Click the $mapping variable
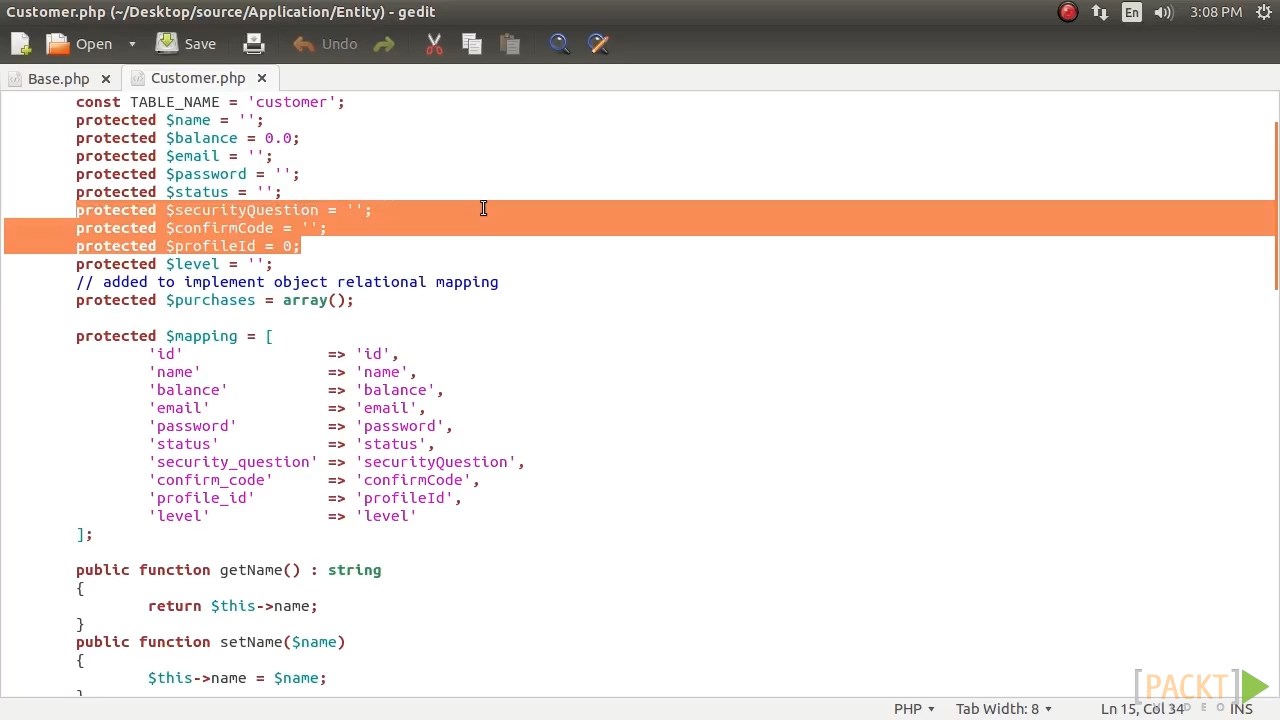Viewport: 1280px width, 720px height. pos(201,336)
